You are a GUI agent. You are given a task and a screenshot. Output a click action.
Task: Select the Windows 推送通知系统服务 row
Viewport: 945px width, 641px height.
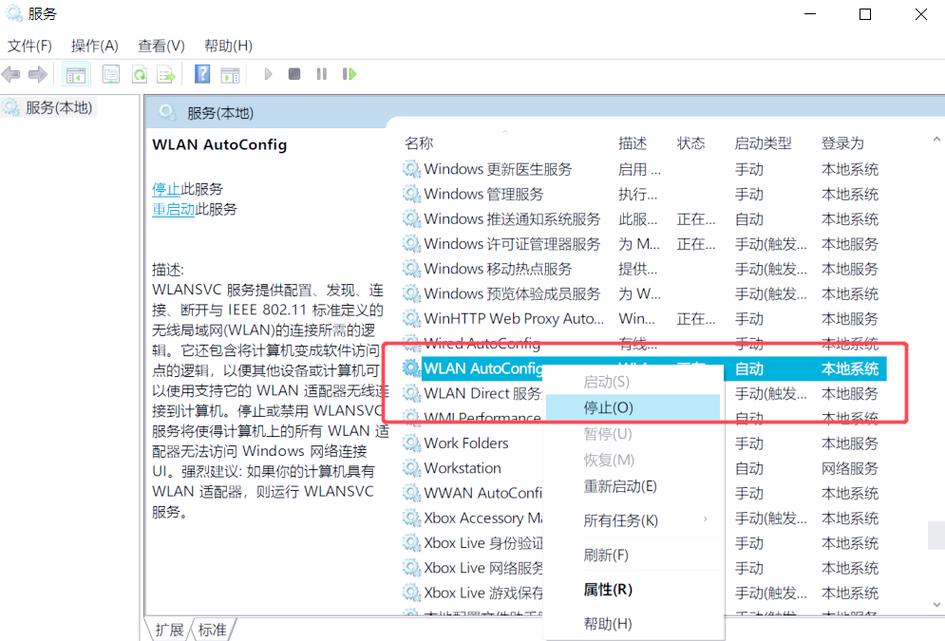pyautogui.click(x=644, y=219)
